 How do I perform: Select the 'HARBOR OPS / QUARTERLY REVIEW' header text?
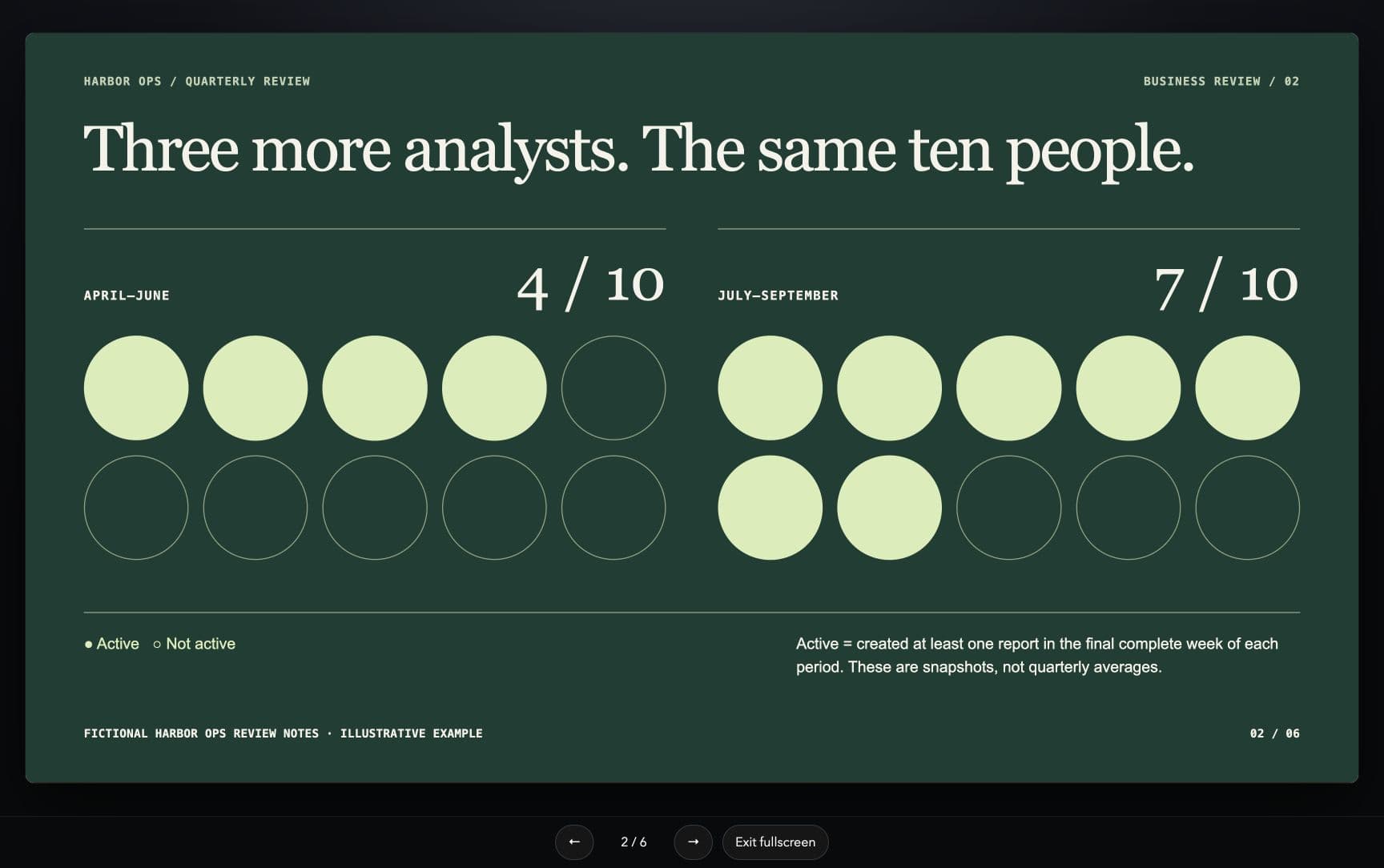(197, 81)
